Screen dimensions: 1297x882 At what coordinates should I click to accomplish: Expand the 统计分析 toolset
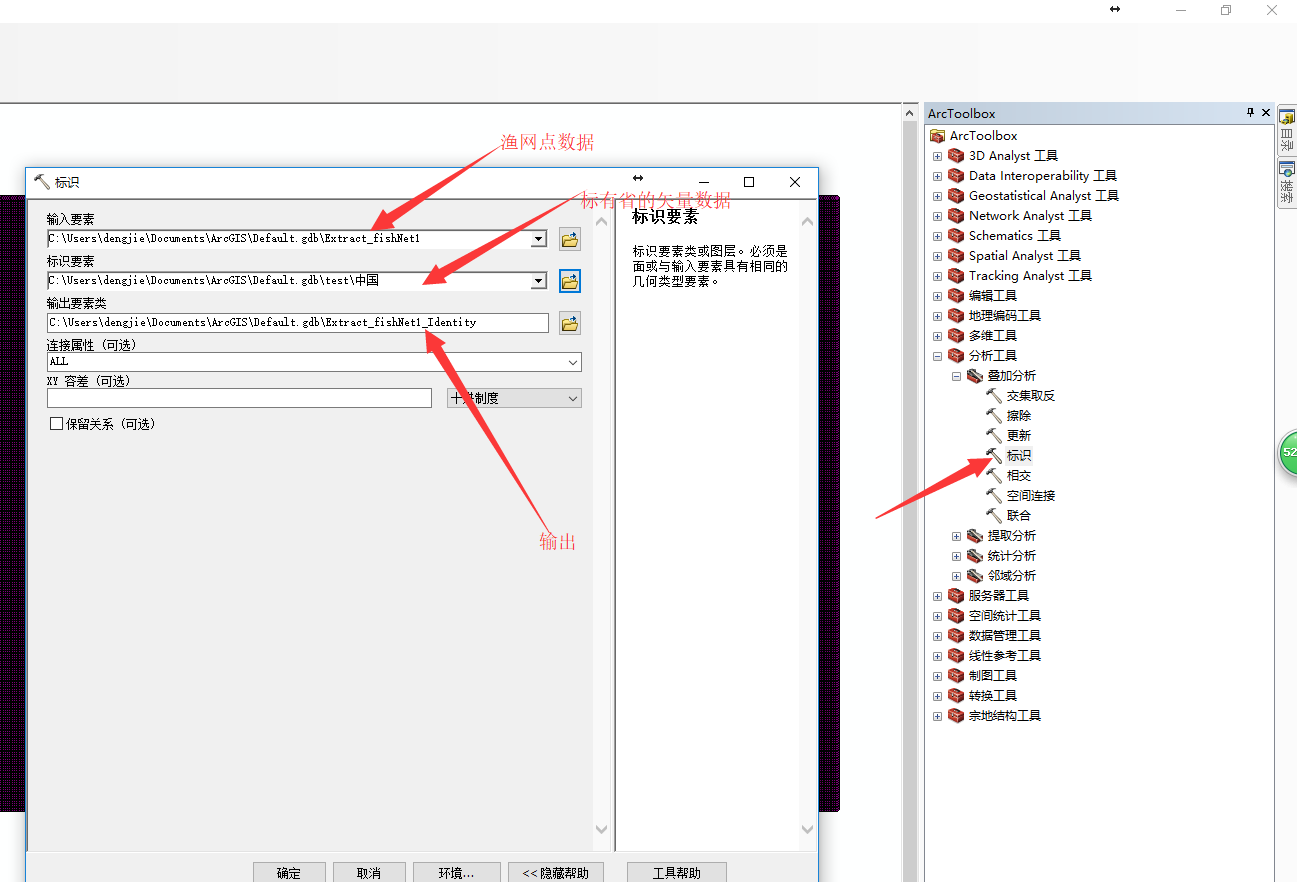click(956, 556)
